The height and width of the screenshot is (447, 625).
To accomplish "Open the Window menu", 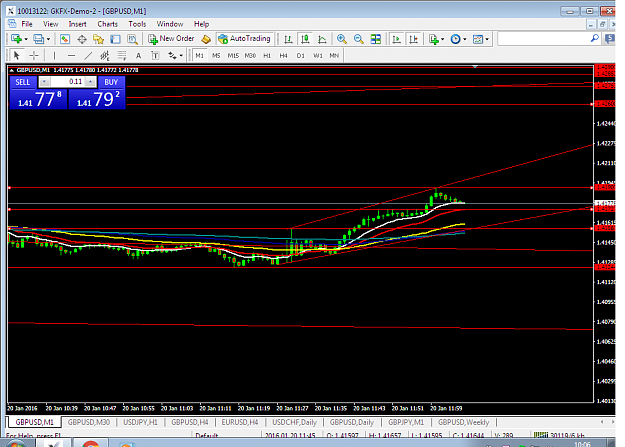I will [170, 24].
